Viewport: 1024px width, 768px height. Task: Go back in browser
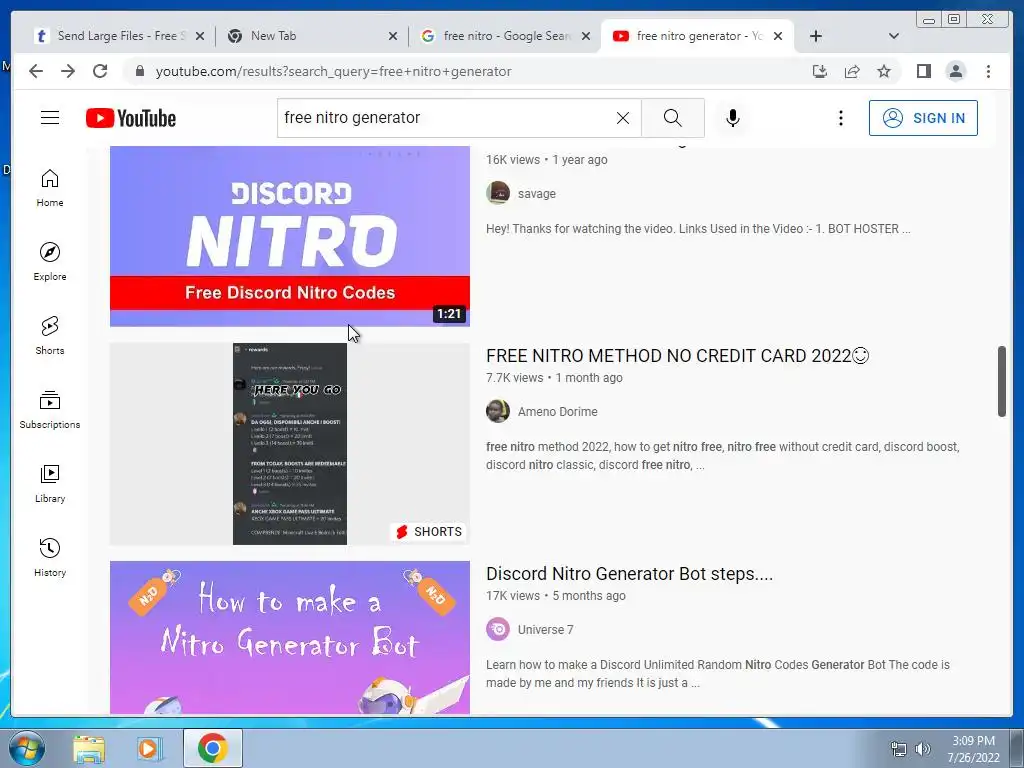[x=36, y=71]
